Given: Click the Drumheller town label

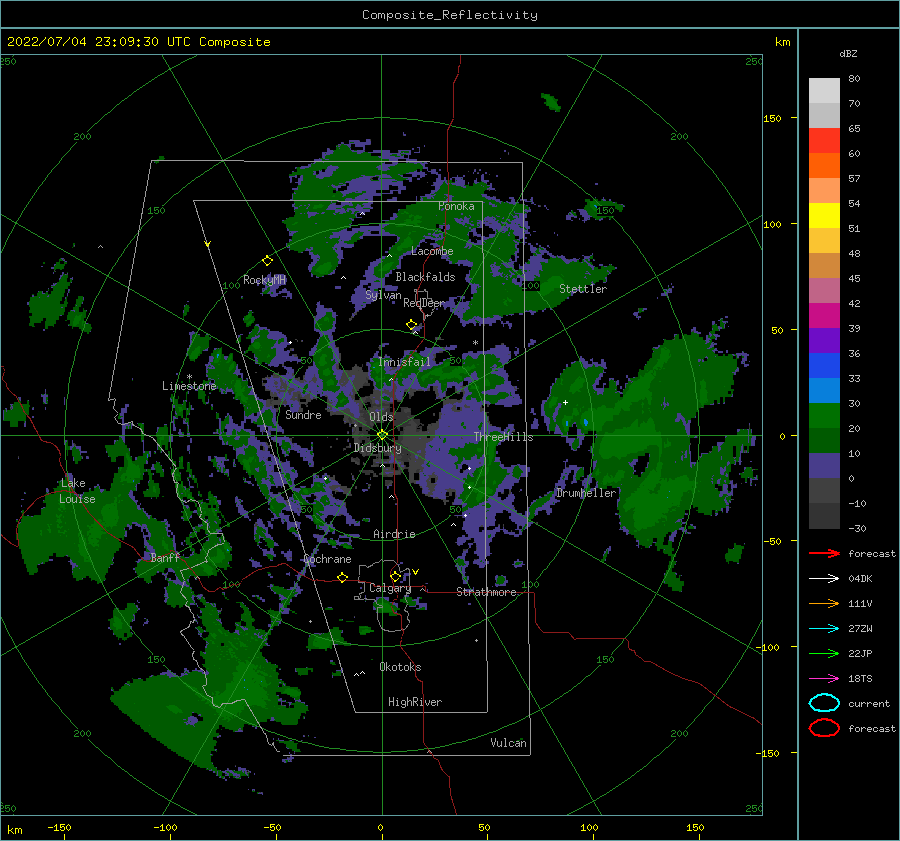Looking at the screenshot, I should (x=586, y=493).
